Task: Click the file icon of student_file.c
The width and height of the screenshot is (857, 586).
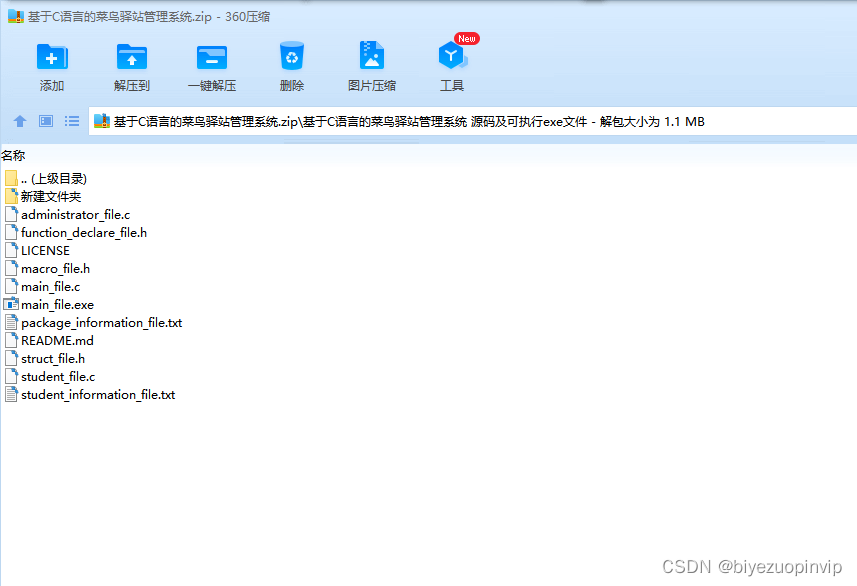Action: click(x=11, y=377)
